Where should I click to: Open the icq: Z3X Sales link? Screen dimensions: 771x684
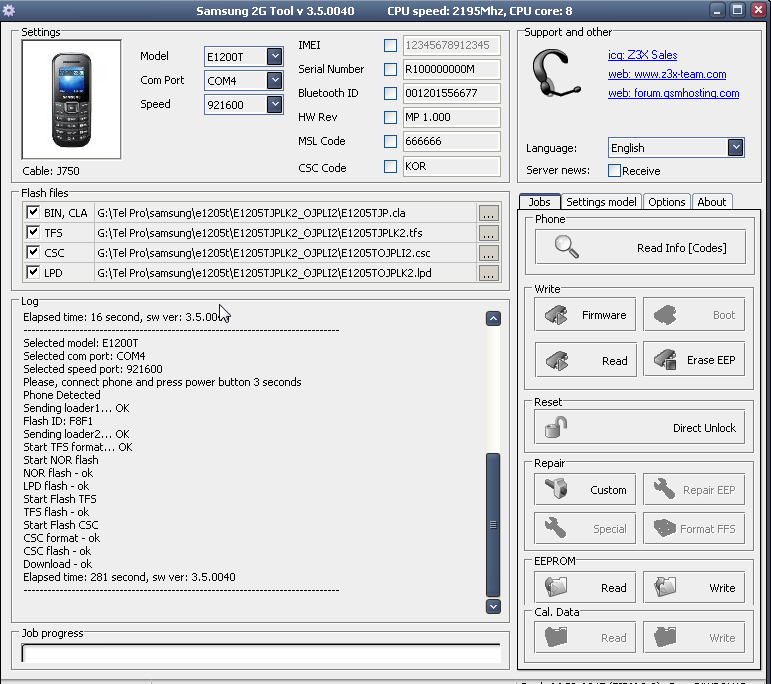[642, 55]
